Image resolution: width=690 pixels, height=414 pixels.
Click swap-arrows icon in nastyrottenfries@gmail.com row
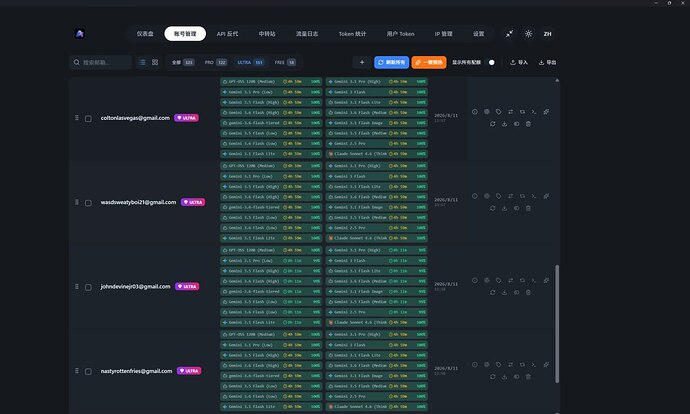pos(510,365)
